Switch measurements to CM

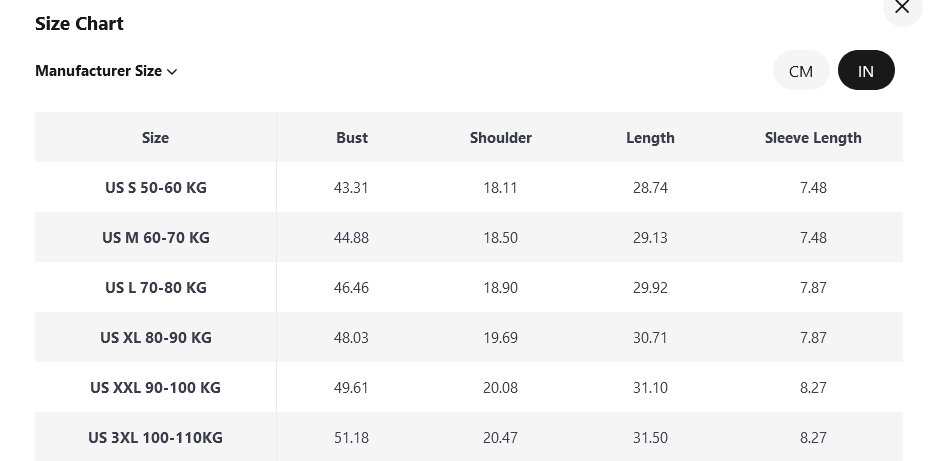801,71
